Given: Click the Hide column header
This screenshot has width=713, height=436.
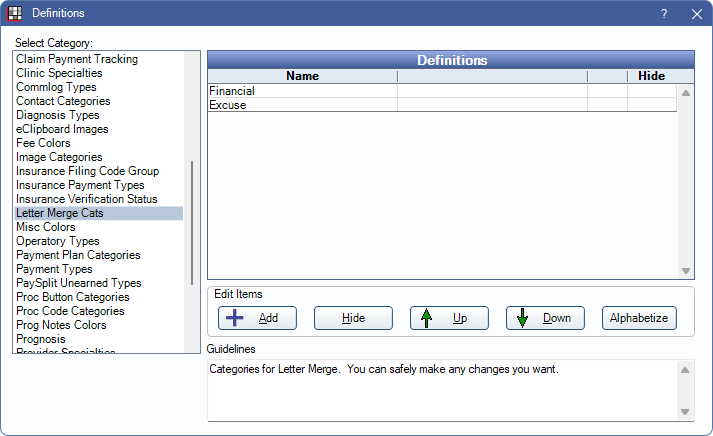Looking at the screenshot, I should tap(651, 76).
